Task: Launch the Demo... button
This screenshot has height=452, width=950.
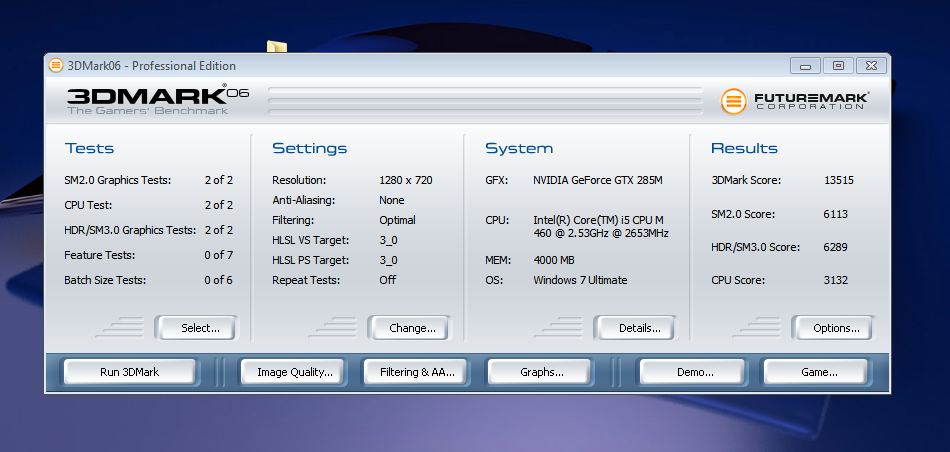Action: click(x=692, y=372)
